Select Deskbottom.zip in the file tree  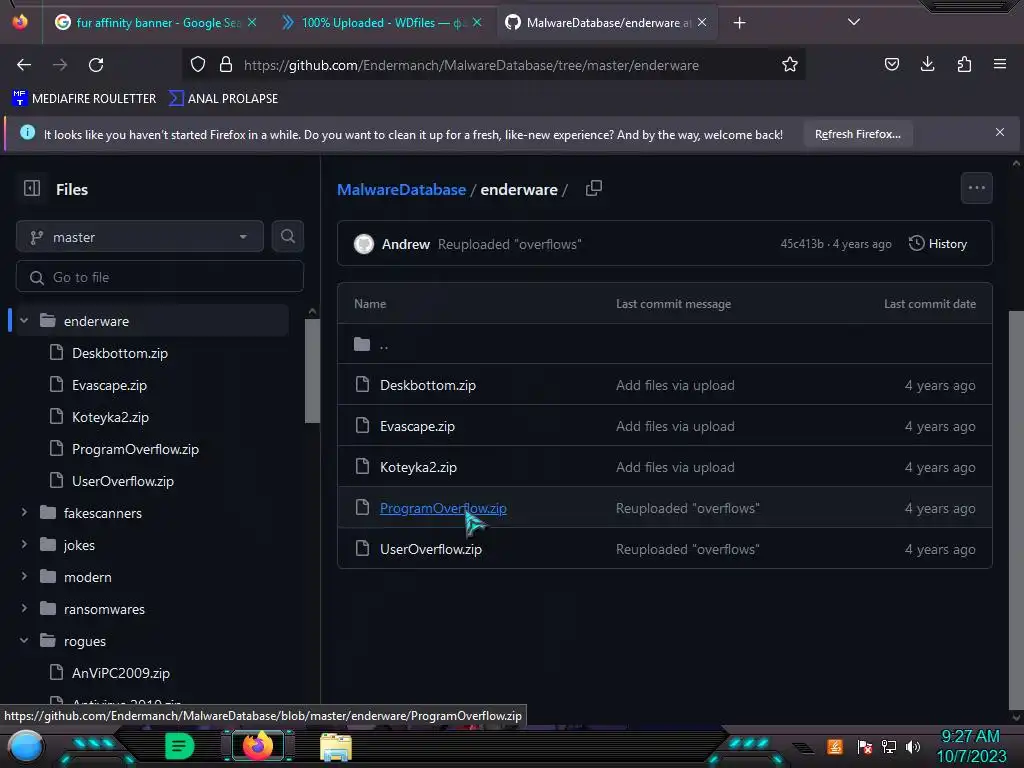coord(120,353)
